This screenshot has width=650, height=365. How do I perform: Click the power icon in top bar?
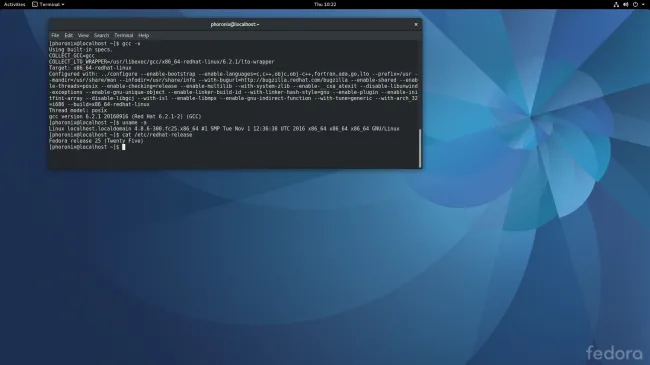tap(635, 4)
